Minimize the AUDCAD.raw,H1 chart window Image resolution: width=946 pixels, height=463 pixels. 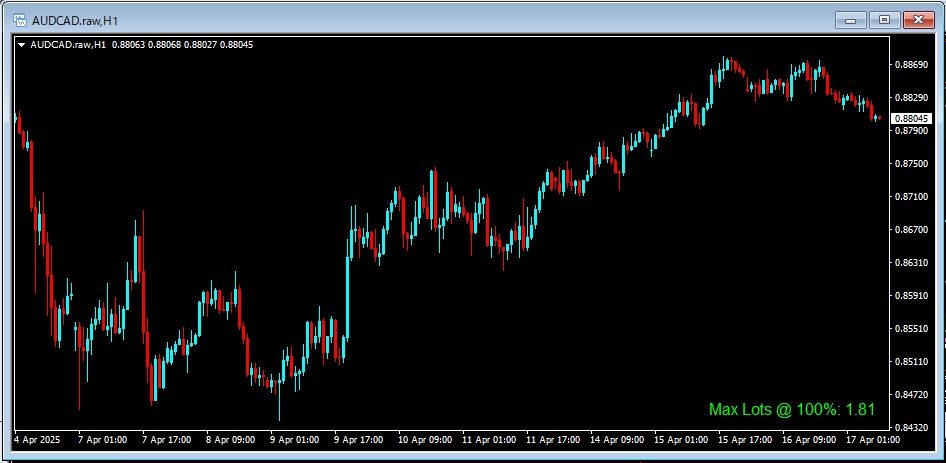[x=851, y=20]
